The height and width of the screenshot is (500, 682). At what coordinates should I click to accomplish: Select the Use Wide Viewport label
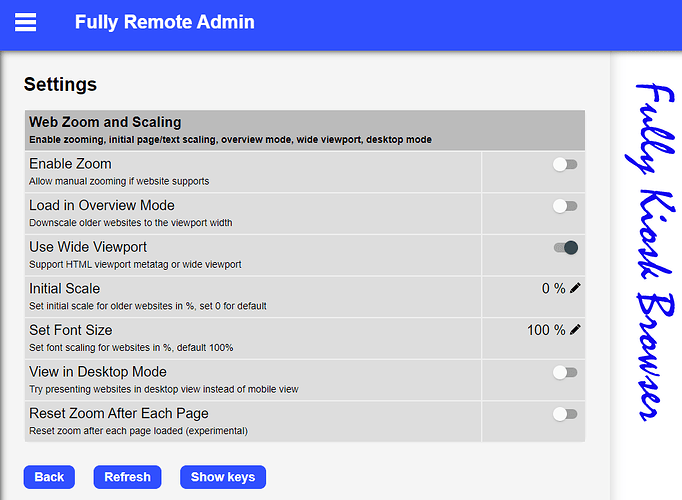coord(88,247)
